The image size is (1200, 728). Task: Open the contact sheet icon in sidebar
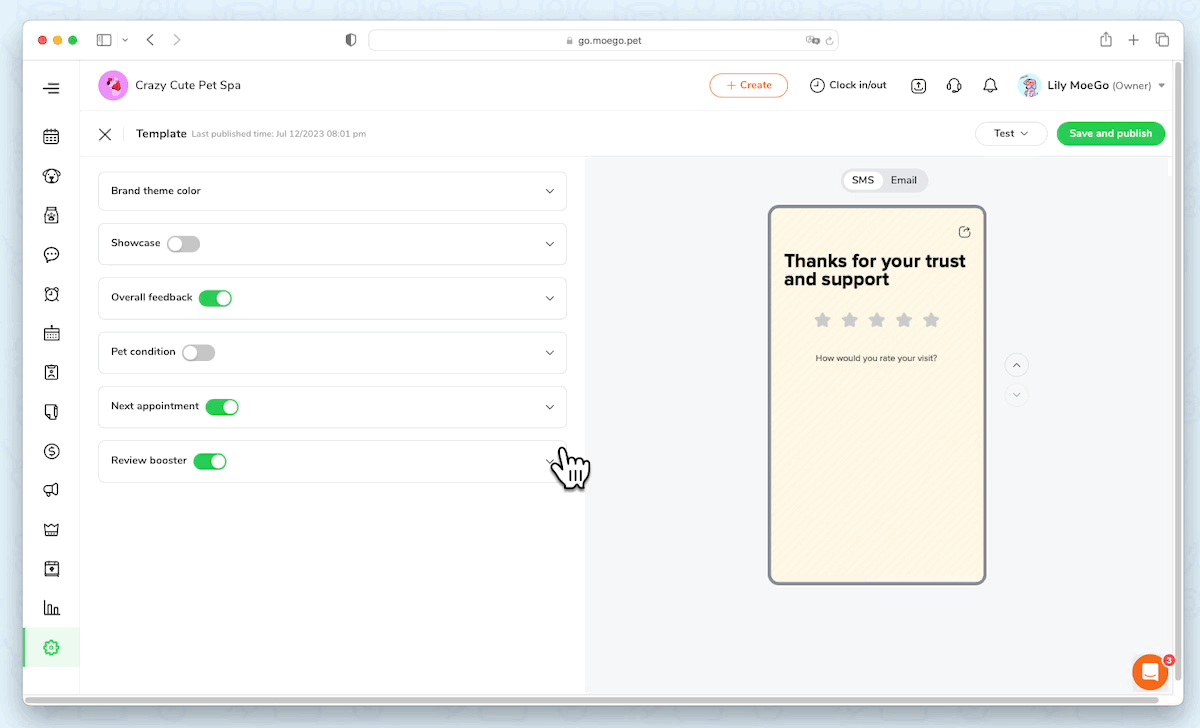tap(51, 372)
